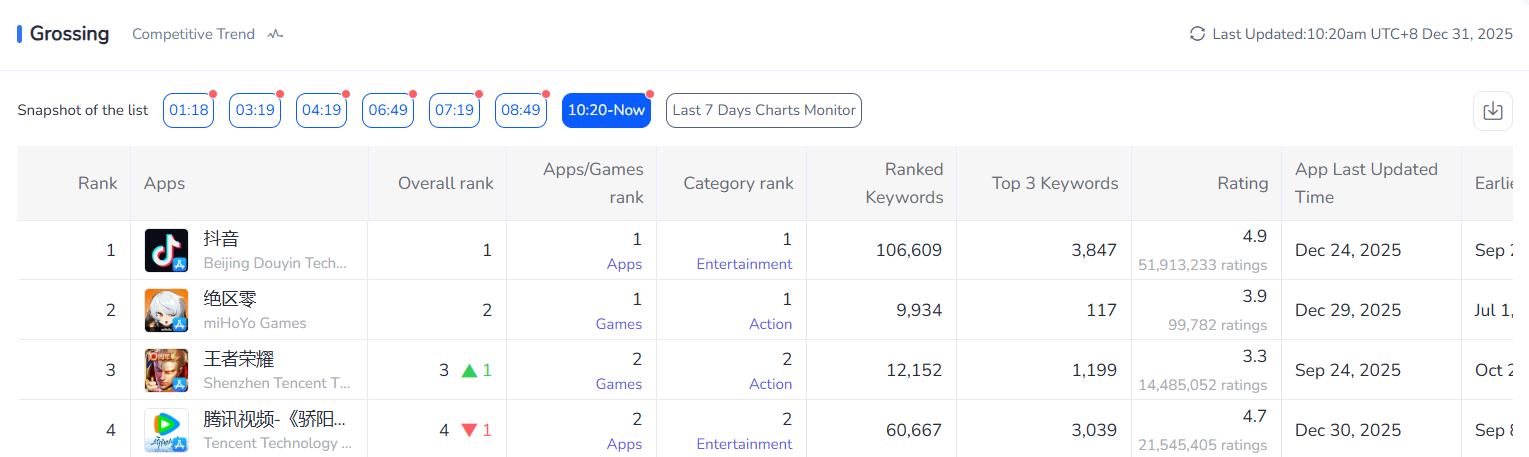Click the 117 top keywords value
This screenshot has width=1529, height=457.
pyautogui.click(x=1102, y=310)
